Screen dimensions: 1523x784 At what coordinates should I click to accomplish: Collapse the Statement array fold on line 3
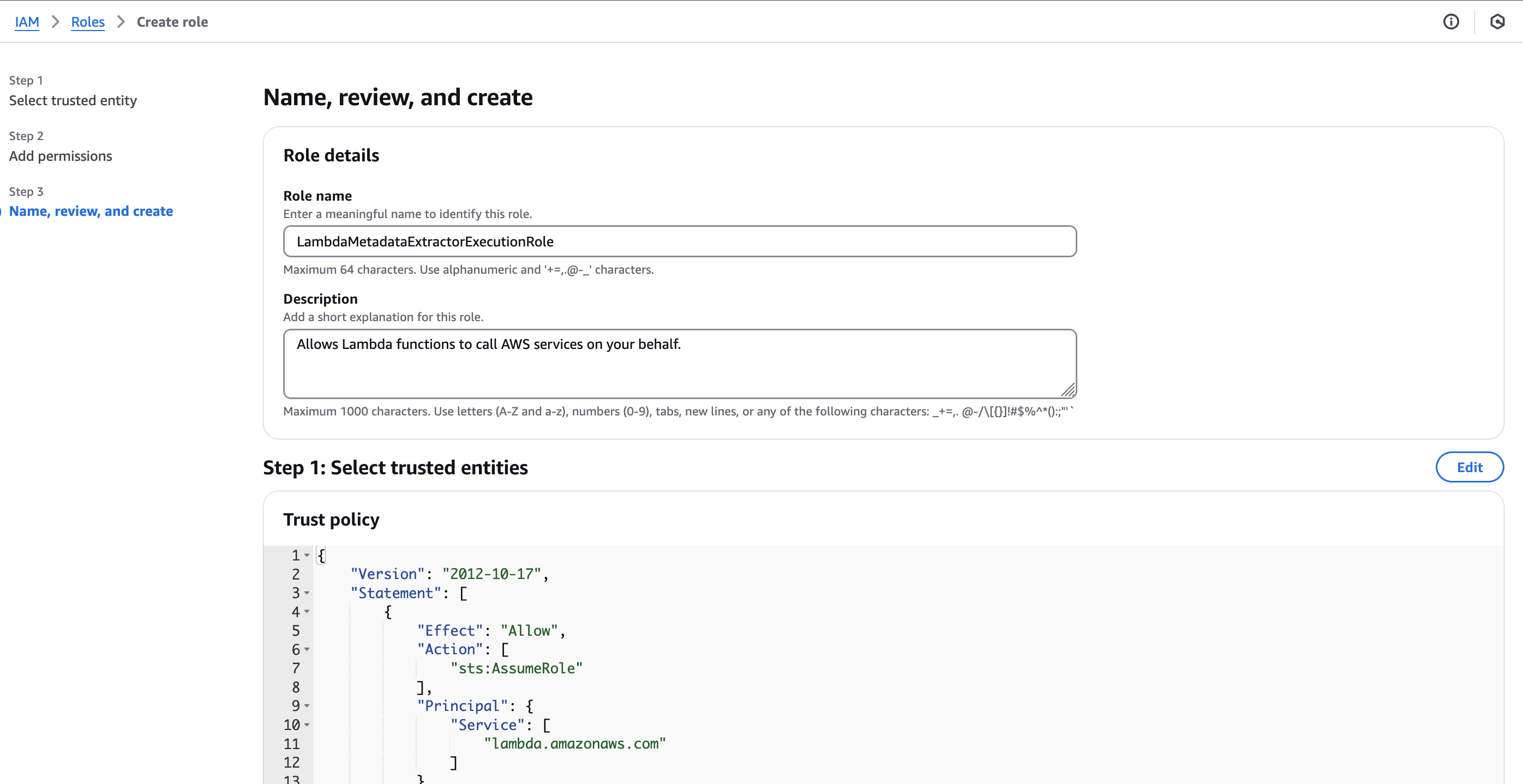307,593
